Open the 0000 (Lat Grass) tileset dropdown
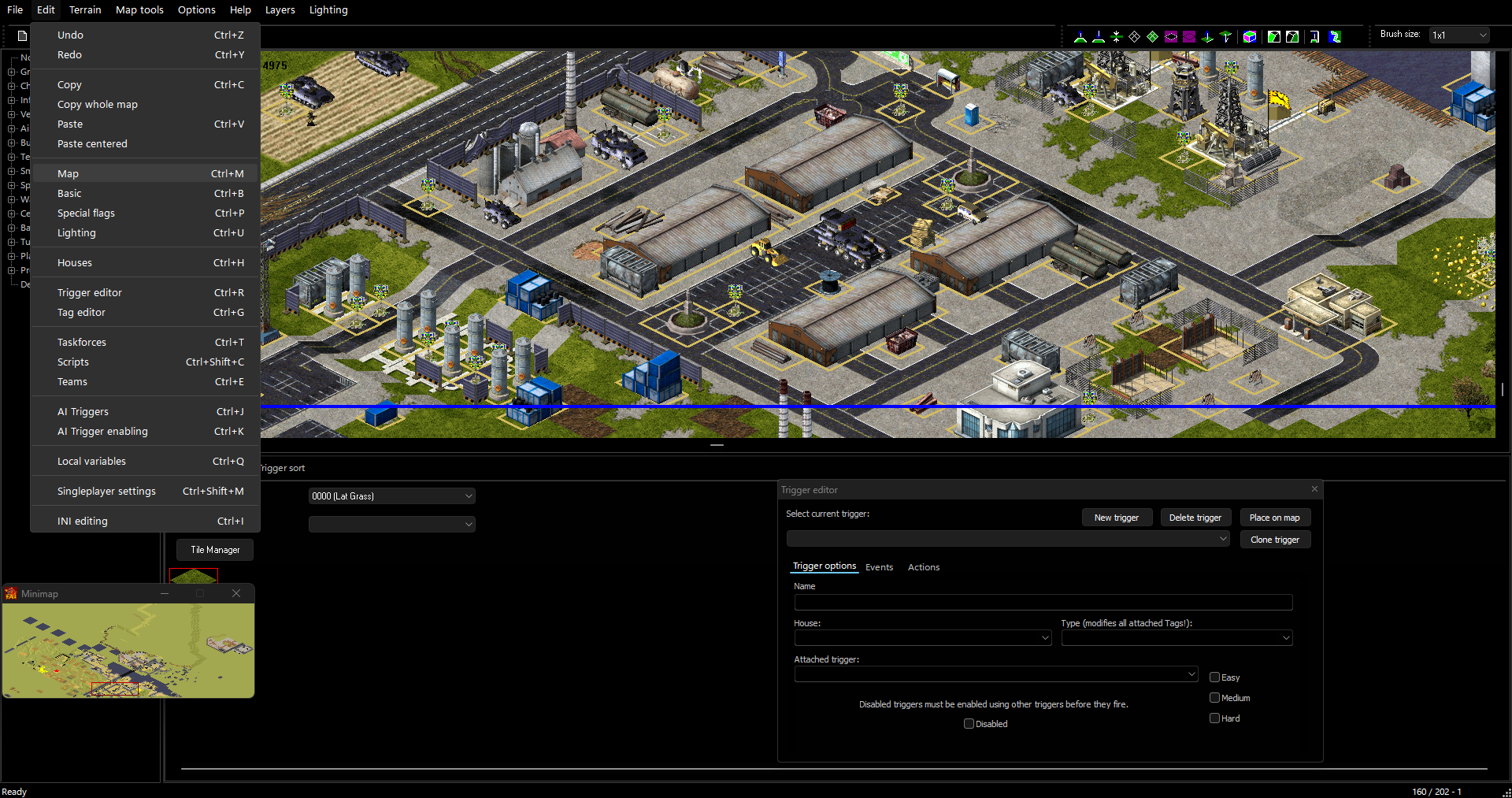Viewport: 1512px width, 798px height. (x=391, y=496)
